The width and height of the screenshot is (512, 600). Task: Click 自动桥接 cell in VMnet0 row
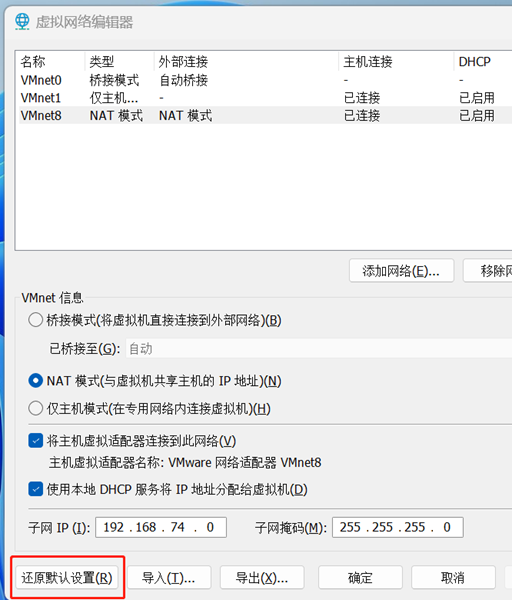(x=183, y=80)
